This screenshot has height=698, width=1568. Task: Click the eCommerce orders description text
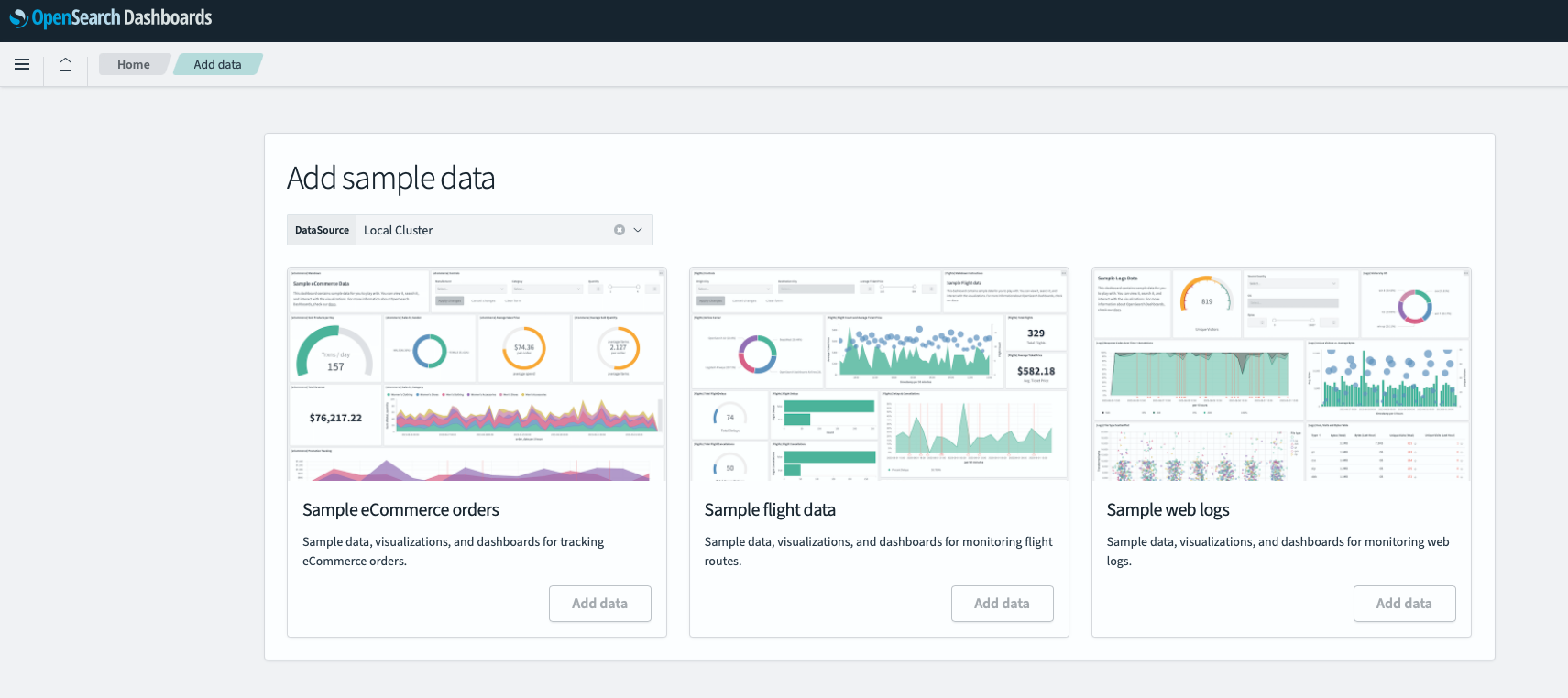[454, 551]
